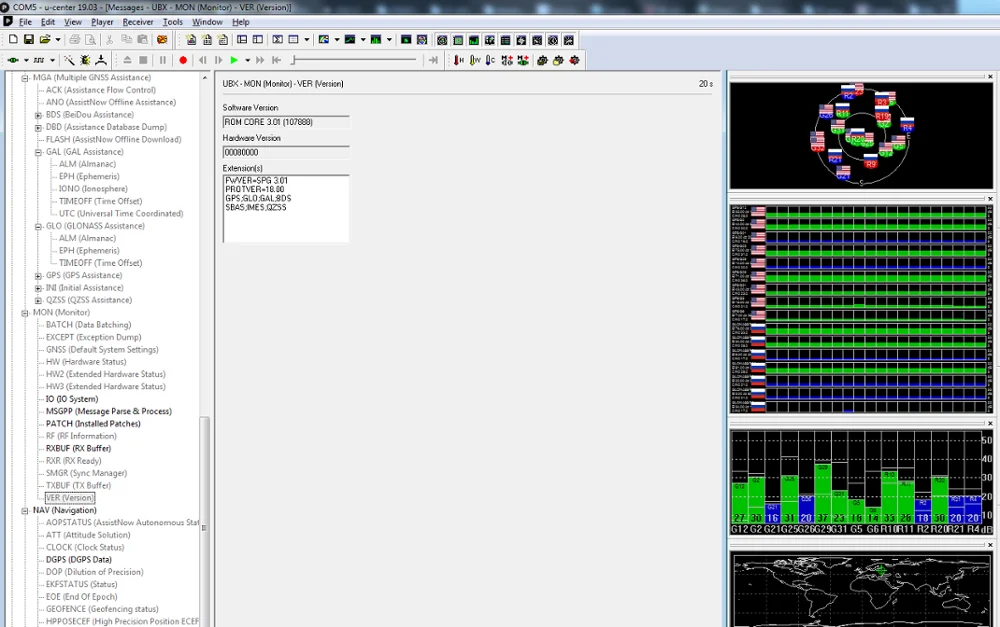Collapse the MGA (Multiple GNSS Assistance) node

26,78
